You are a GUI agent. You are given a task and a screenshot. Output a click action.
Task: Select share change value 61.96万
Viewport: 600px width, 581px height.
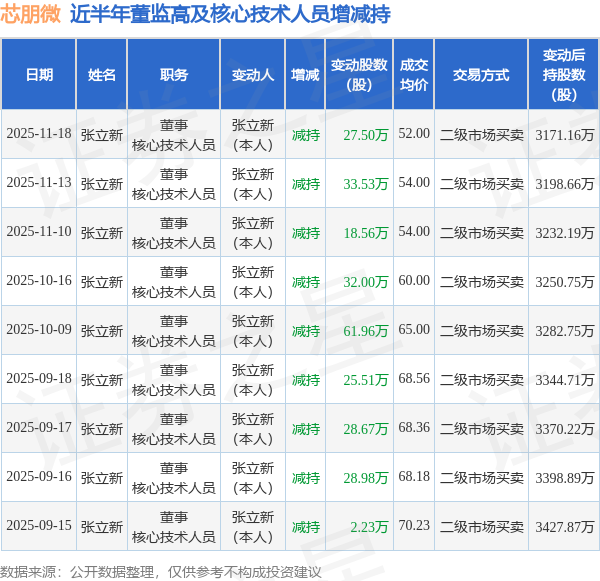point(365,331)
